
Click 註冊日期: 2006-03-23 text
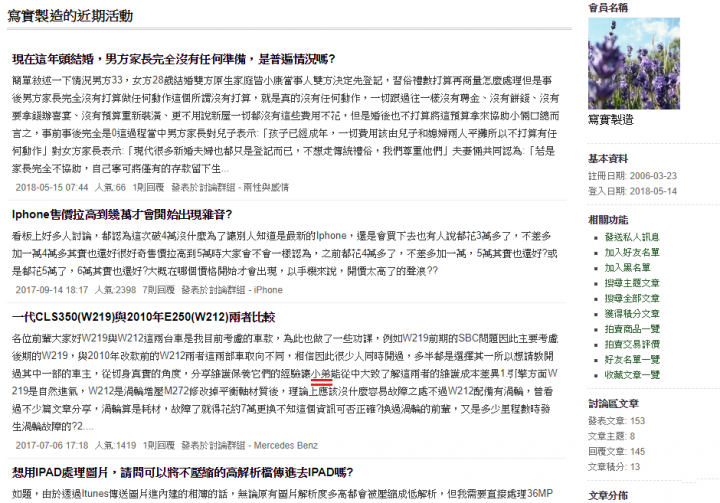632,176
